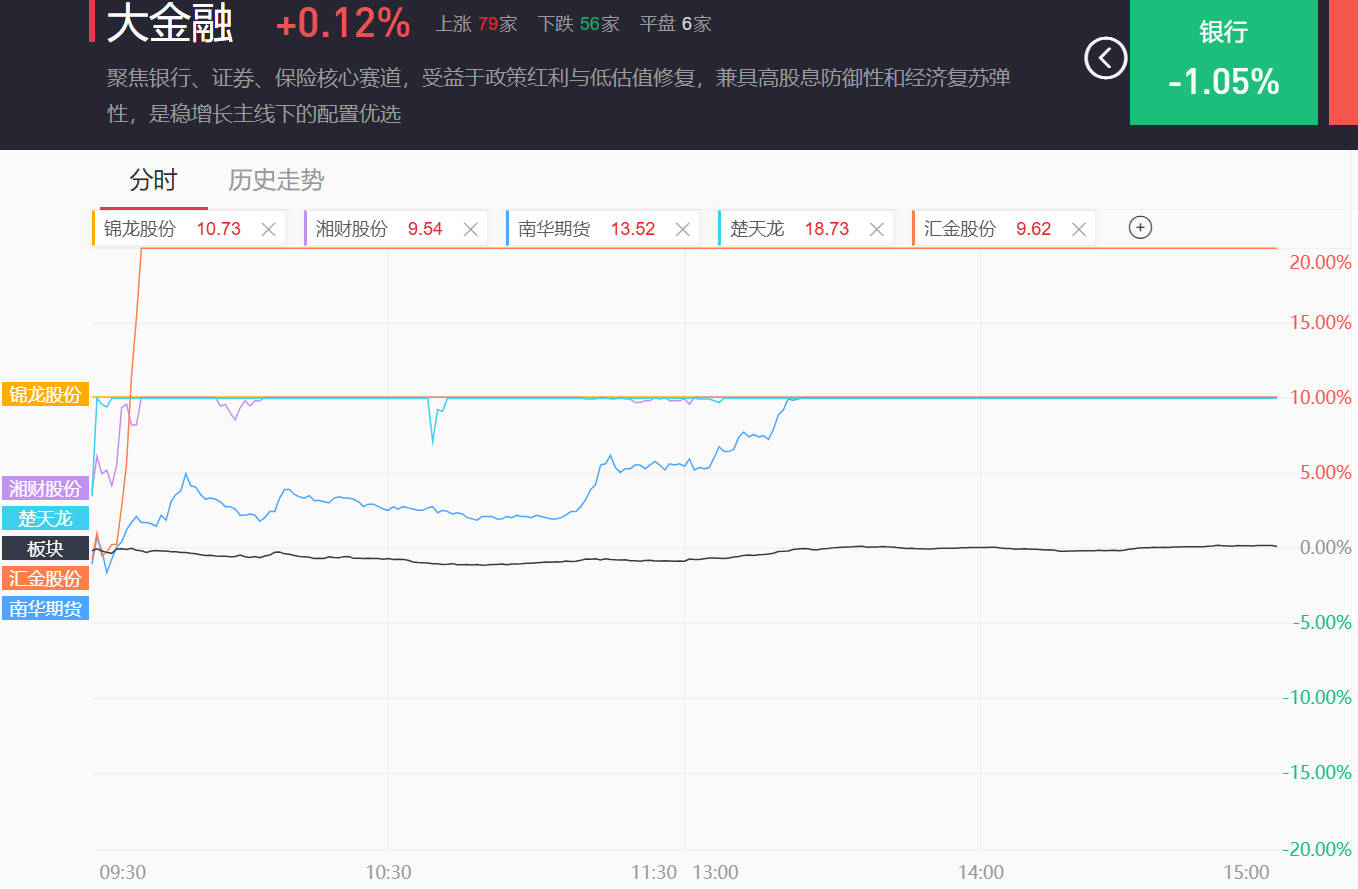
Task: Toggle the 汇金股份 legend label
Action: (45, 578)
